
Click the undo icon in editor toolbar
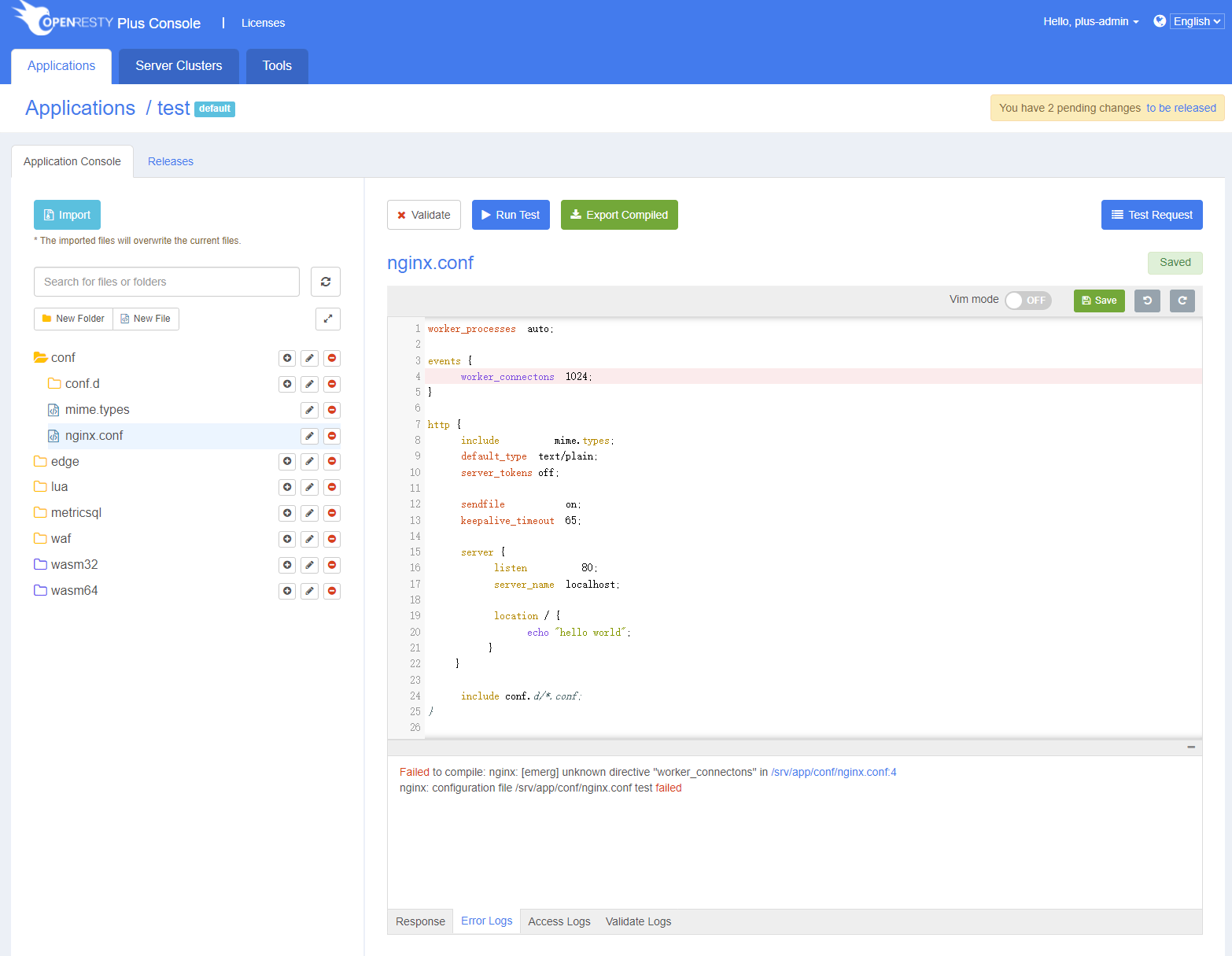pos(1147,301)
